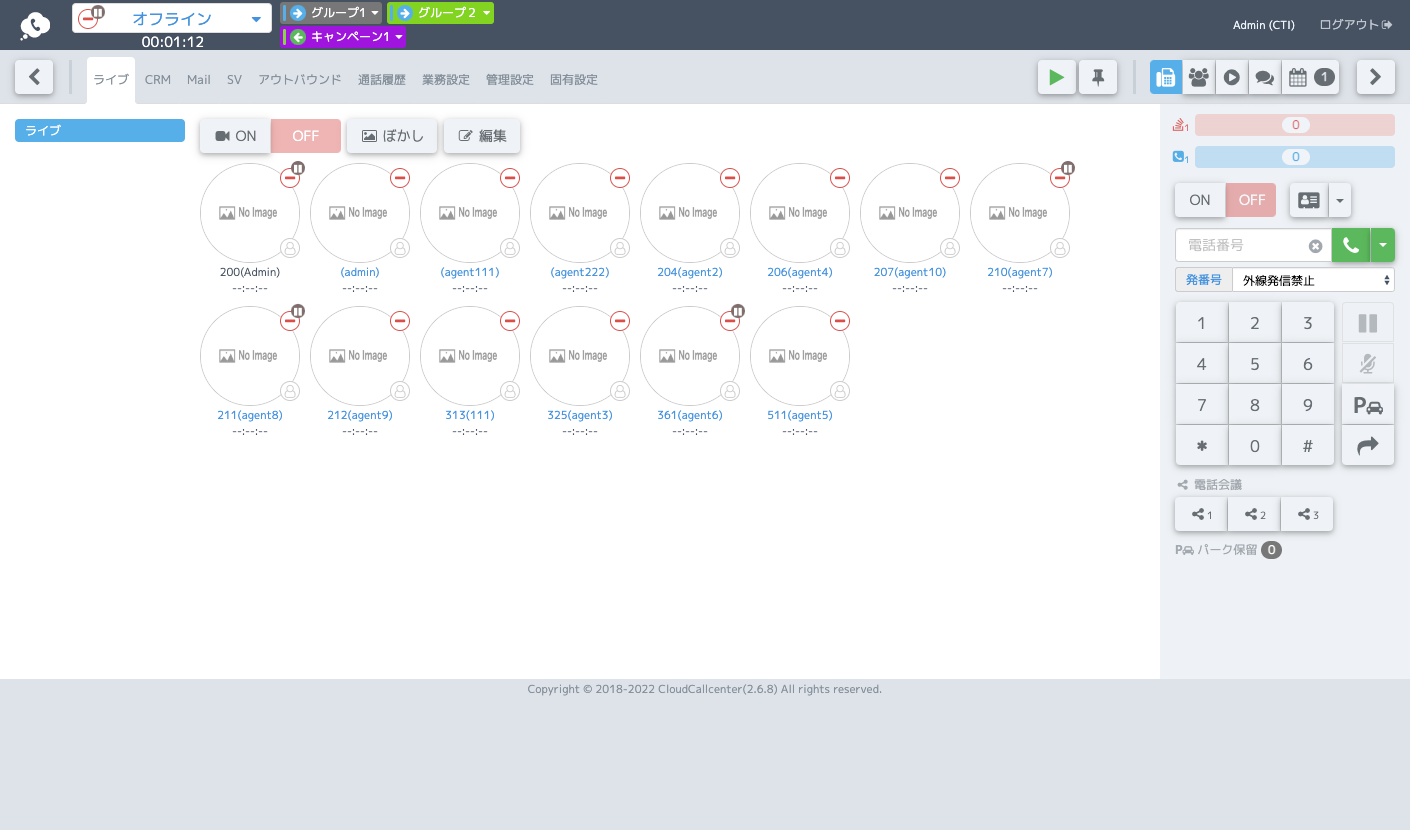The width and height of the screenshot is (1410, 830).
Task: Open the 業務設定 tab
Action: (x=446, y=80)
